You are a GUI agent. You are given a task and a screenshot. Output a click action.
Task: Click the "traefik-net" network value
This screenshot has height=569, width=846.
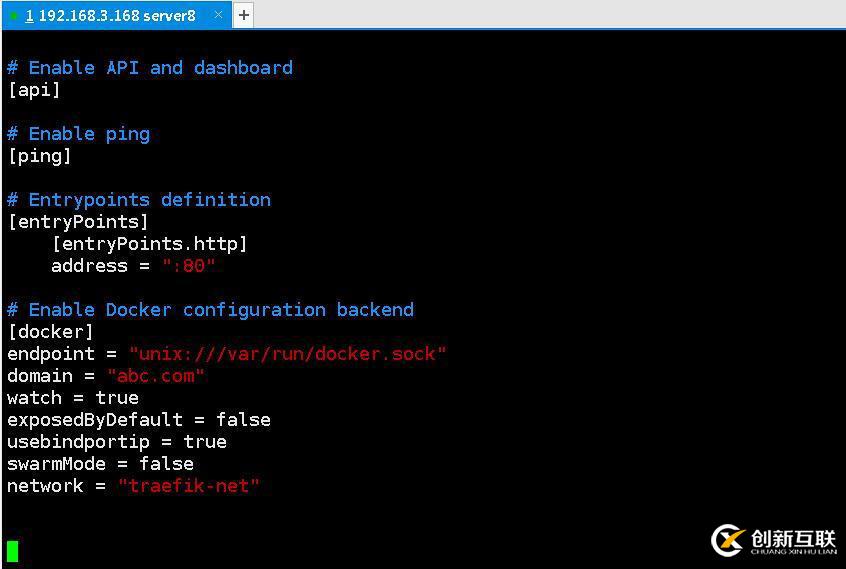point(189,486)
